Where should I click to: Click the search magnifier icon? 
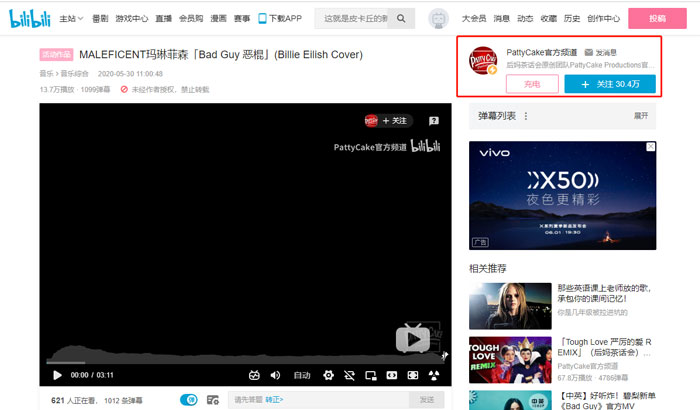[x=401, y=18]
